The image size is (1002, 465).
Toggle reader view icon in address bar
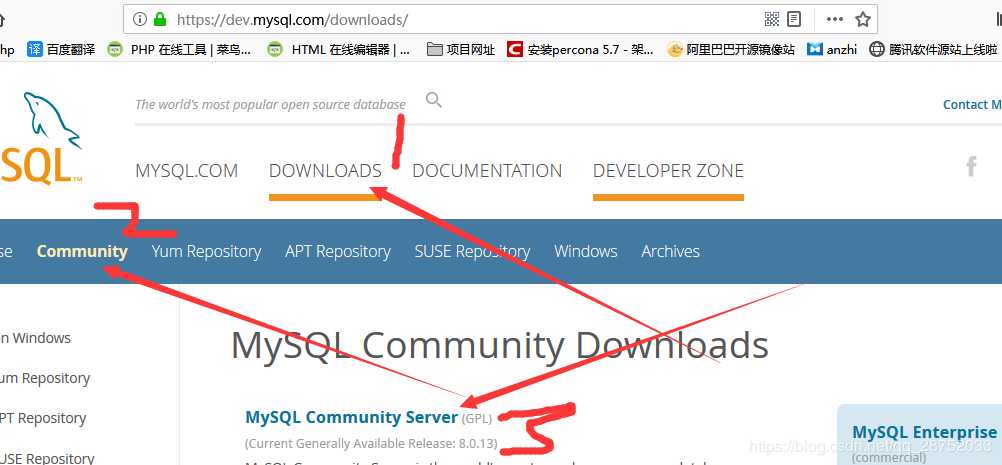pos(794,19)
